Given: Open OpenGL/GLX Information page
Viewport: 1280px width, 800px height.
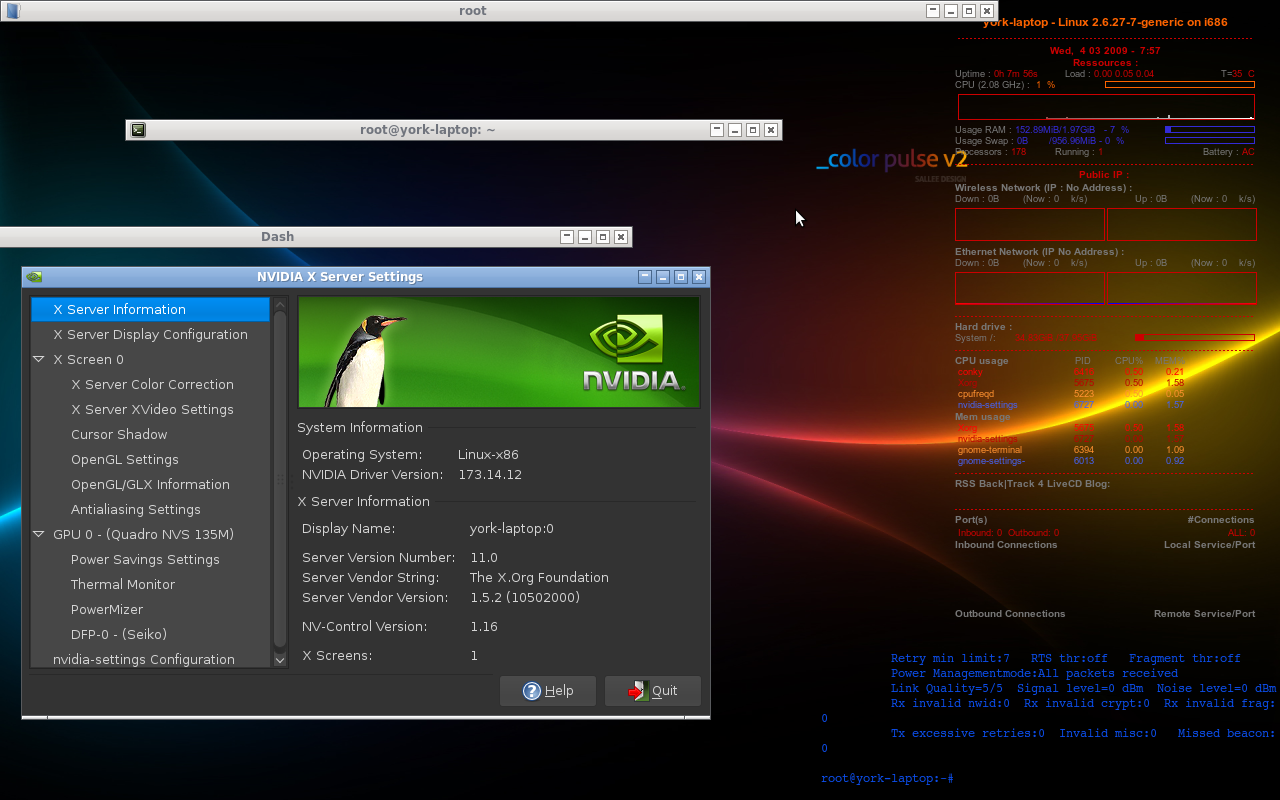Looking at the screenshot, I should tap(150, 484).
